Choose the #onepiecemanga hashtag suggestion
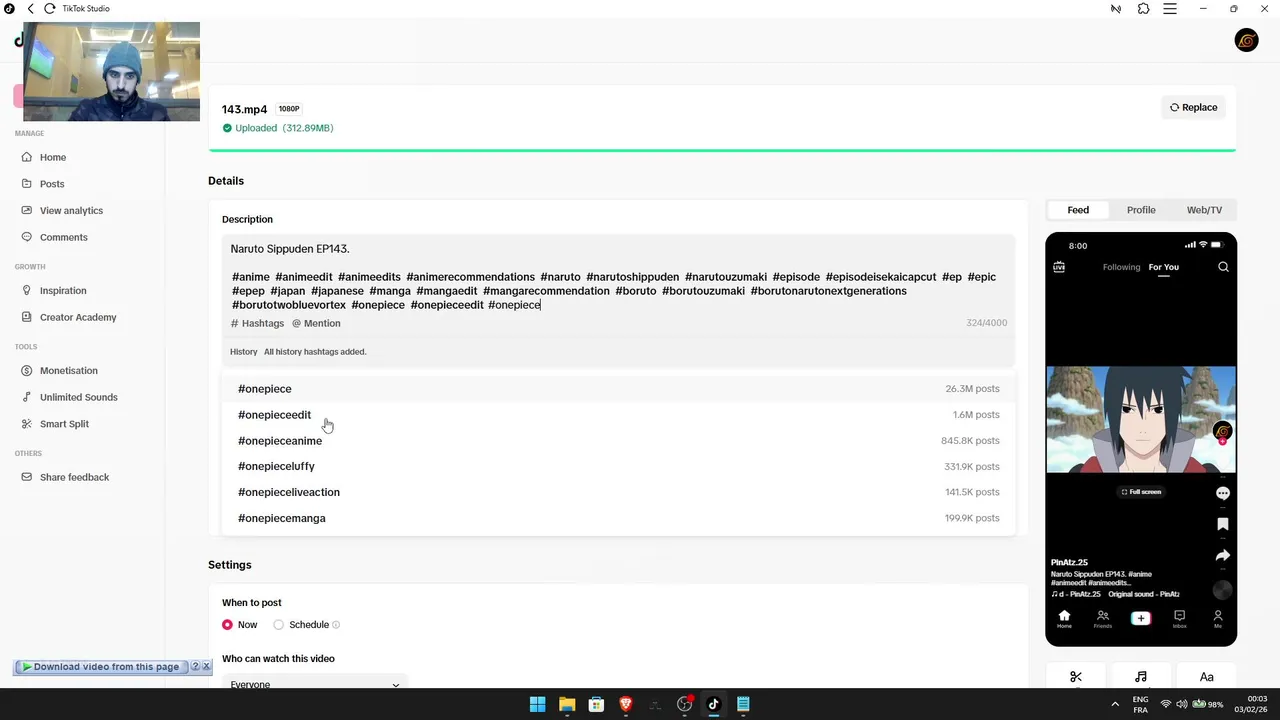 pyautogui.click(x=618, y=518)
